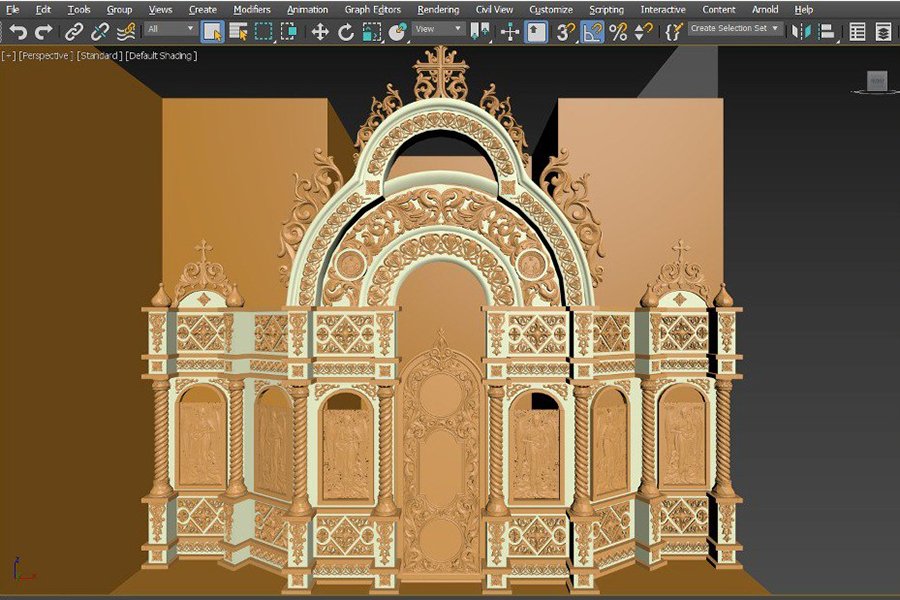Choose the Select and Rotate tool
This screenshot has width=900, height=600.
346,32
